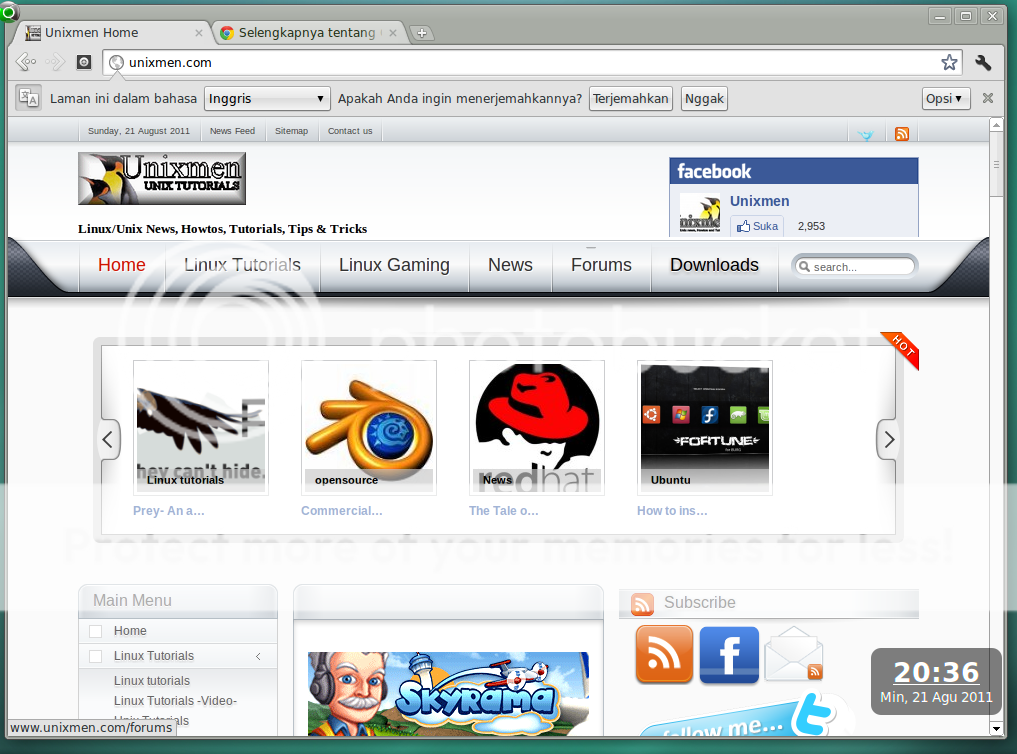Click the Terjemahkan translate button
1017x754 pixels.
point(630,99)
